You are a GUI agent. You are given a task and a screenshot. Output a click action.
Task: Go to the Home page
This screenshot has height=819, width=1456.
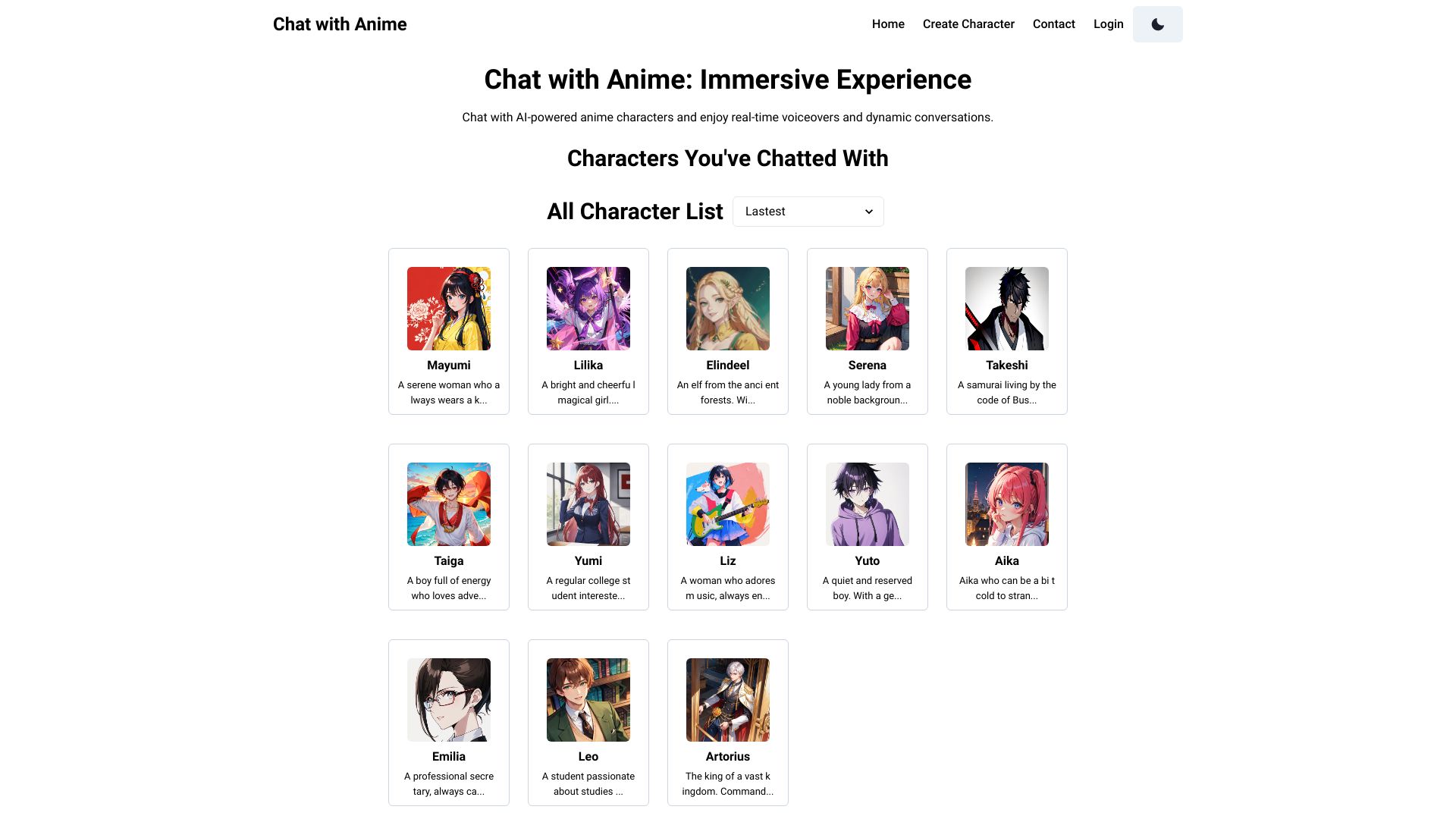coord(888,24)
